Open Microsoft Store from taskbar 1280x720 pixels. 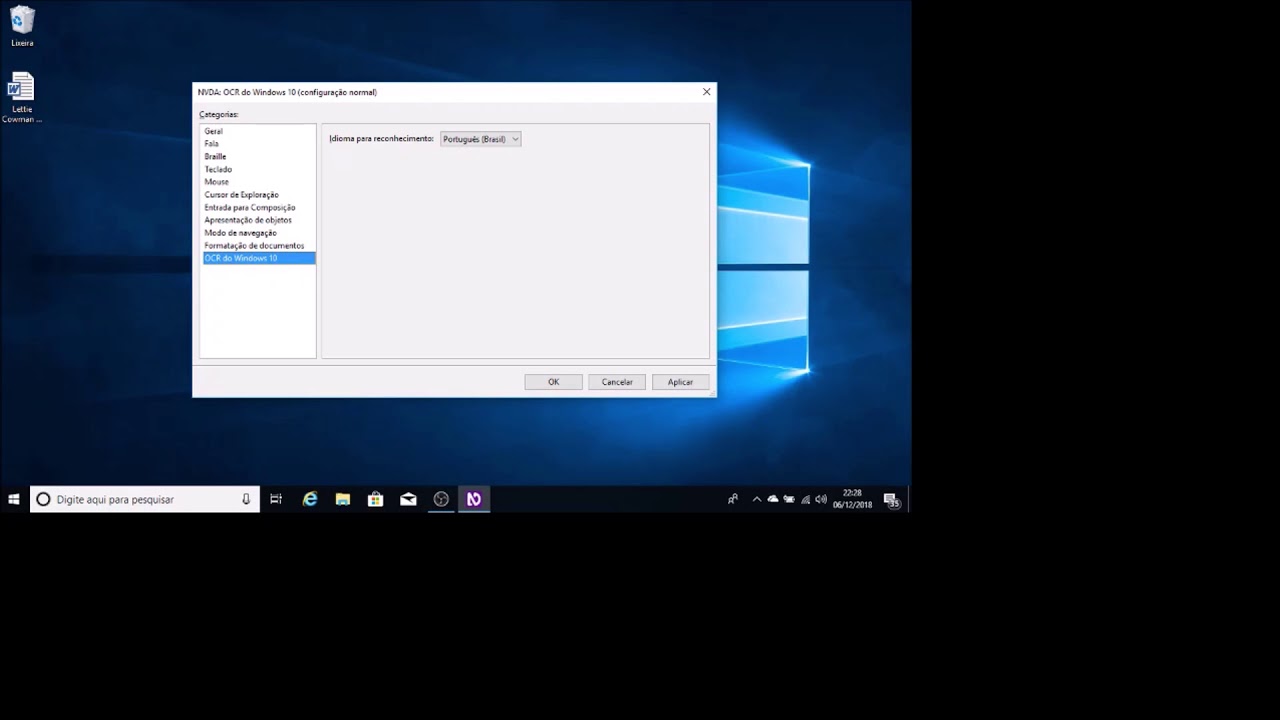tap(376, 499)
